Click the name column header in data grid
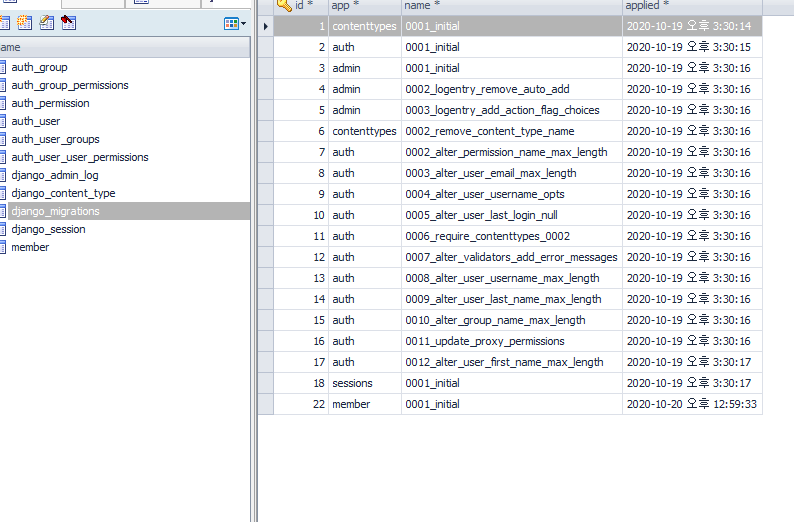 (511, 6)
